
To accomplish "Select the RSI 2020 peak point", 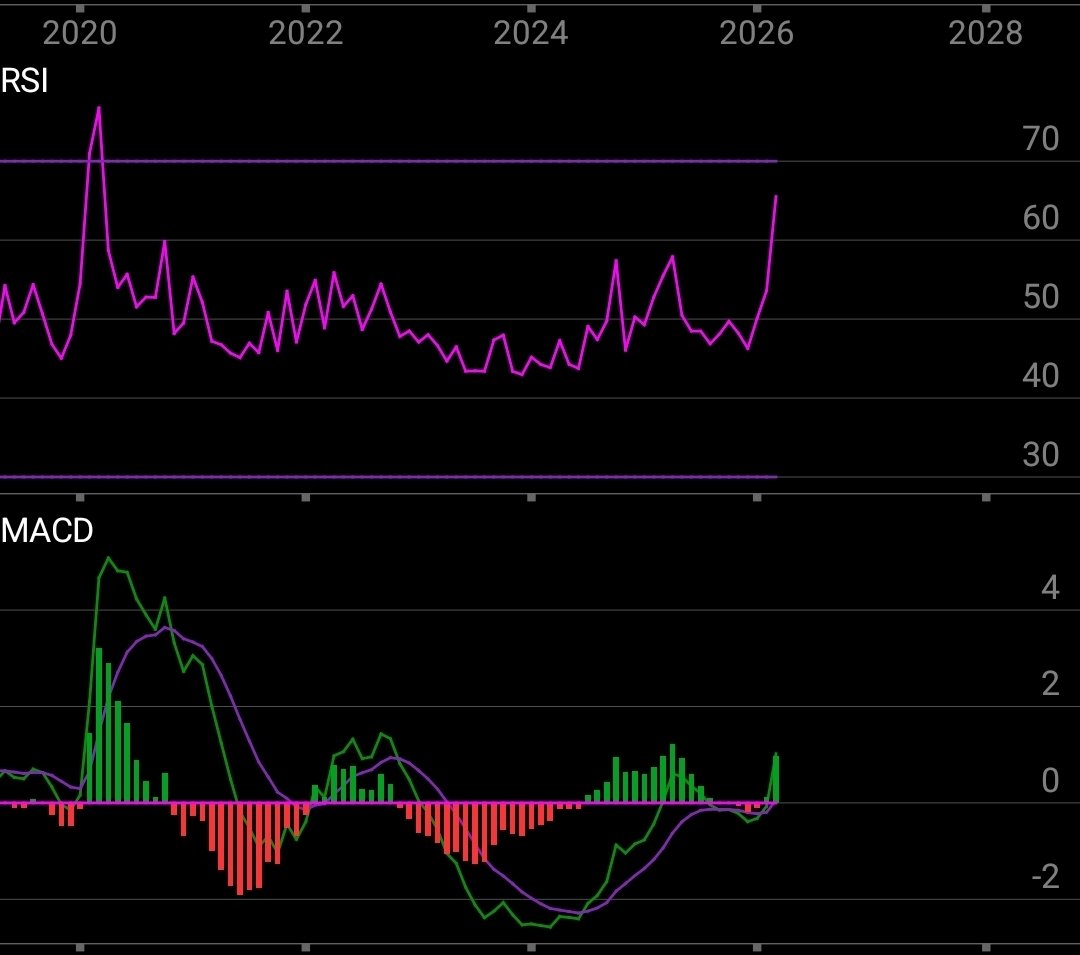I will coord(98,107).
